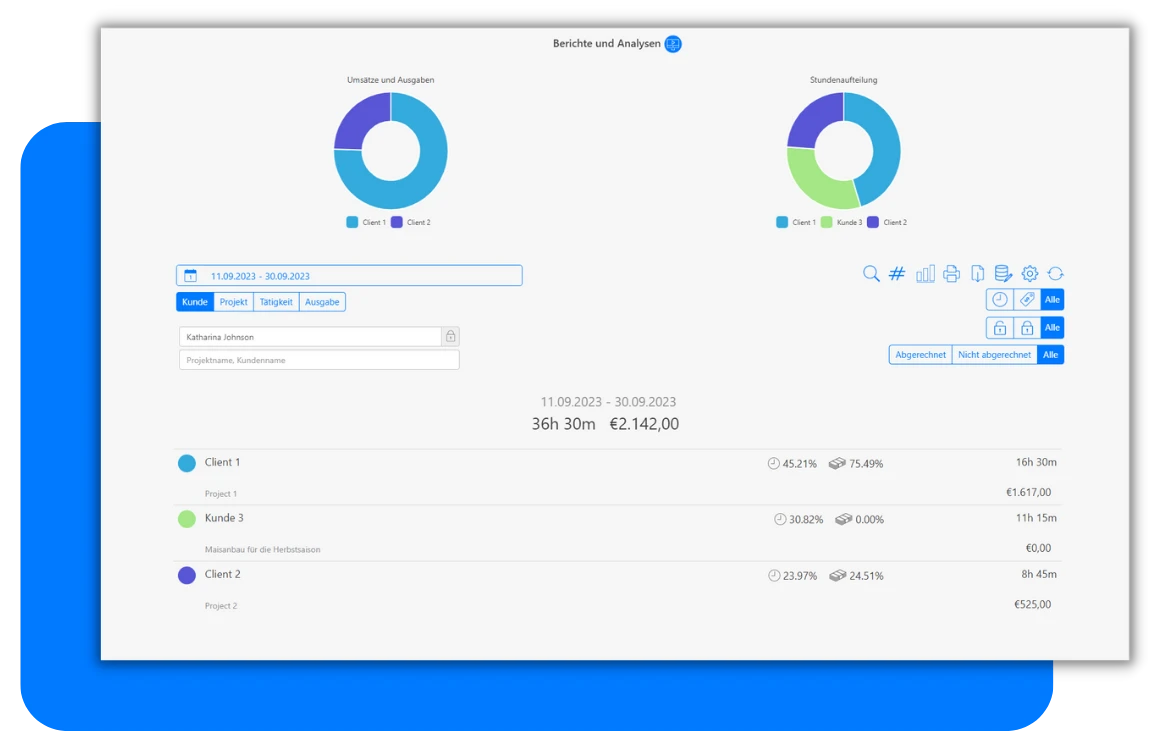The width and height of the screenshot is (1153, 749).
Task: Switch to the Tätigkeit tab
Action: tap(276, 302)
